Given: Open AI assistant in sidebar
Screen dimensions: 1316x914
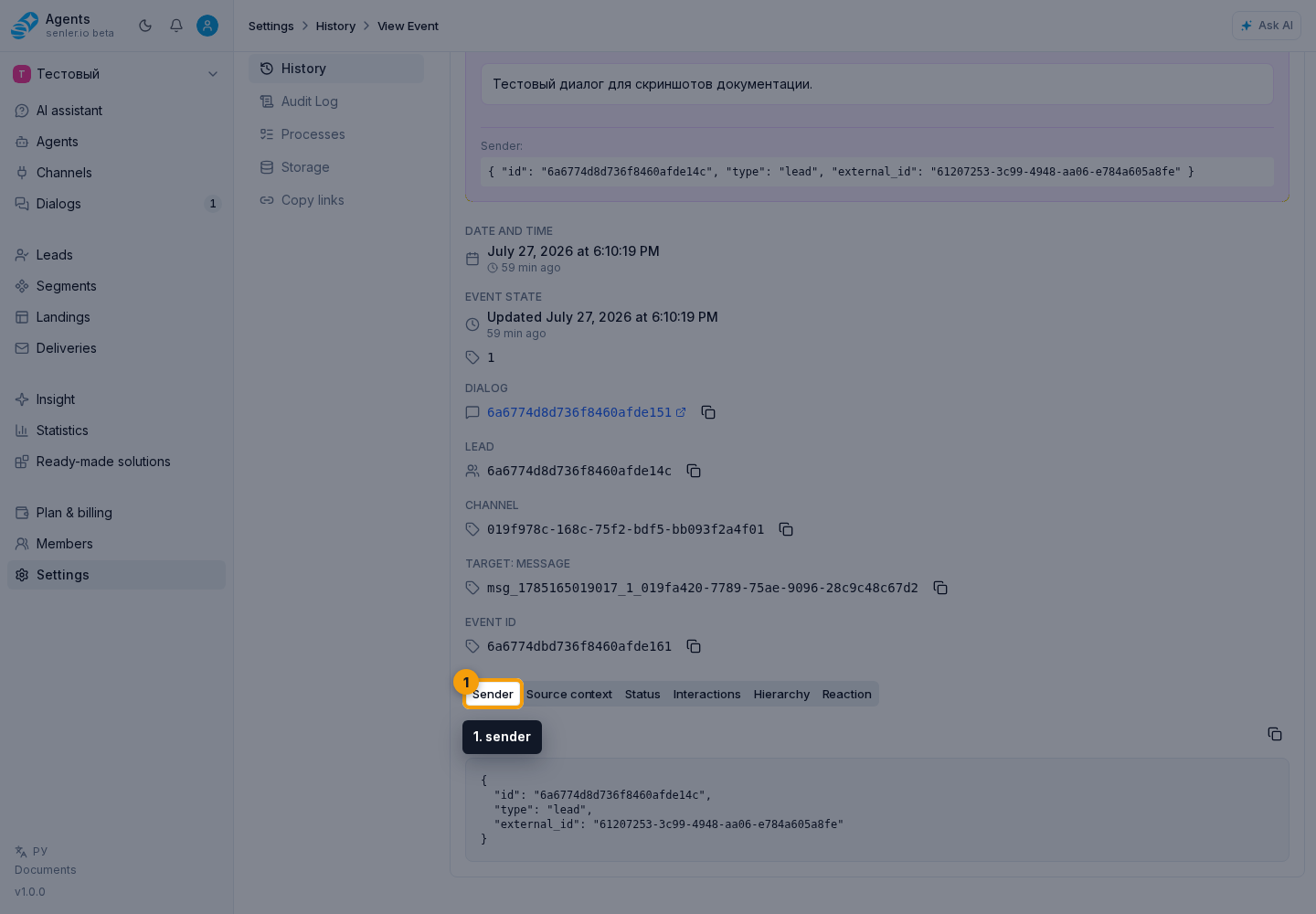Looking at the screenshot, I should coord(116,111).
